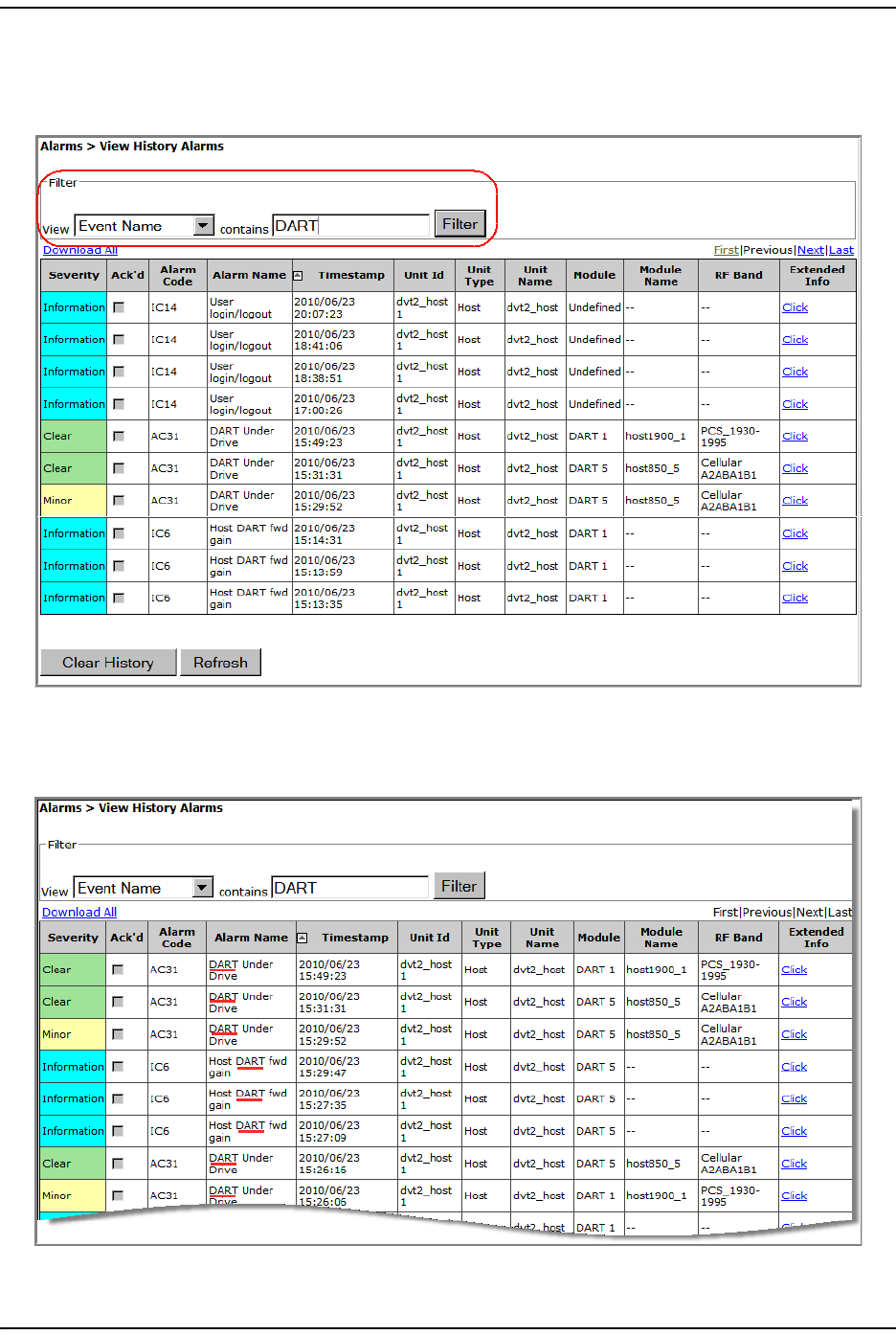Click Module Name column header in lower screenshot
Image resolution: width=896 pixels, height=1335 pixels.
[x=661, y=938]
